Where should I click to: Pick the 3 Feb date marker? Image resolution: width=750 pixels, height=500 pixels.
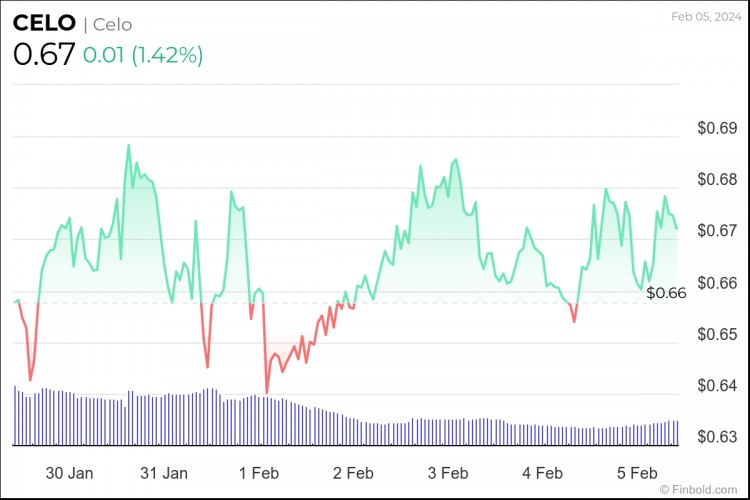click(447, 471)
